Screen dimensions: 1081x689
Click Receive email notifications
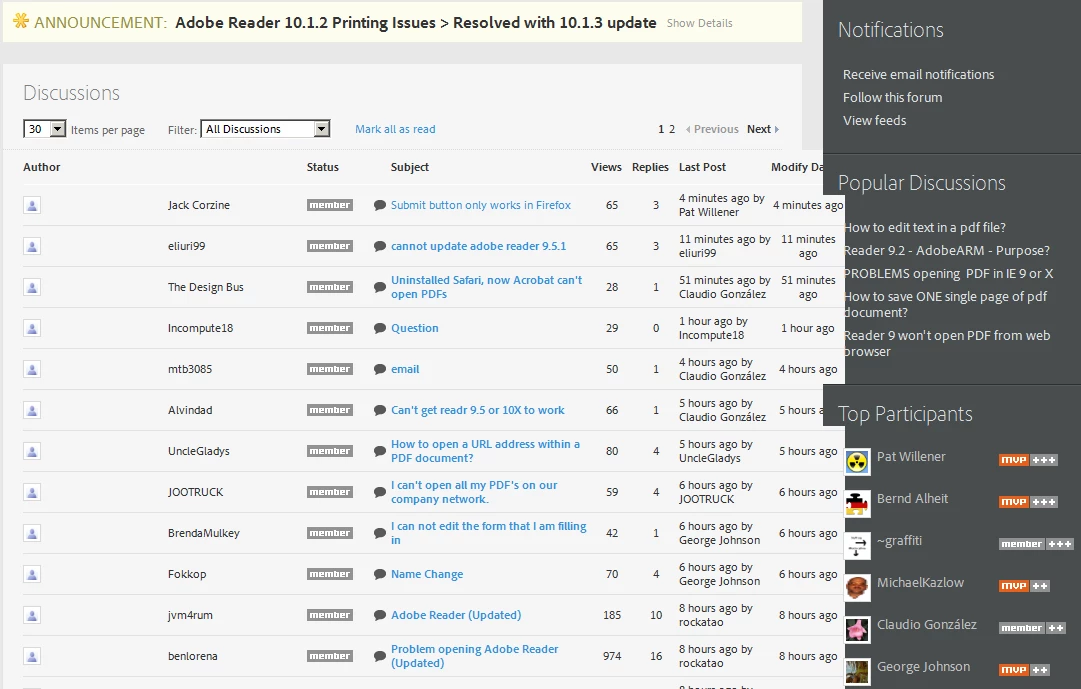click(x=918, y=74)
